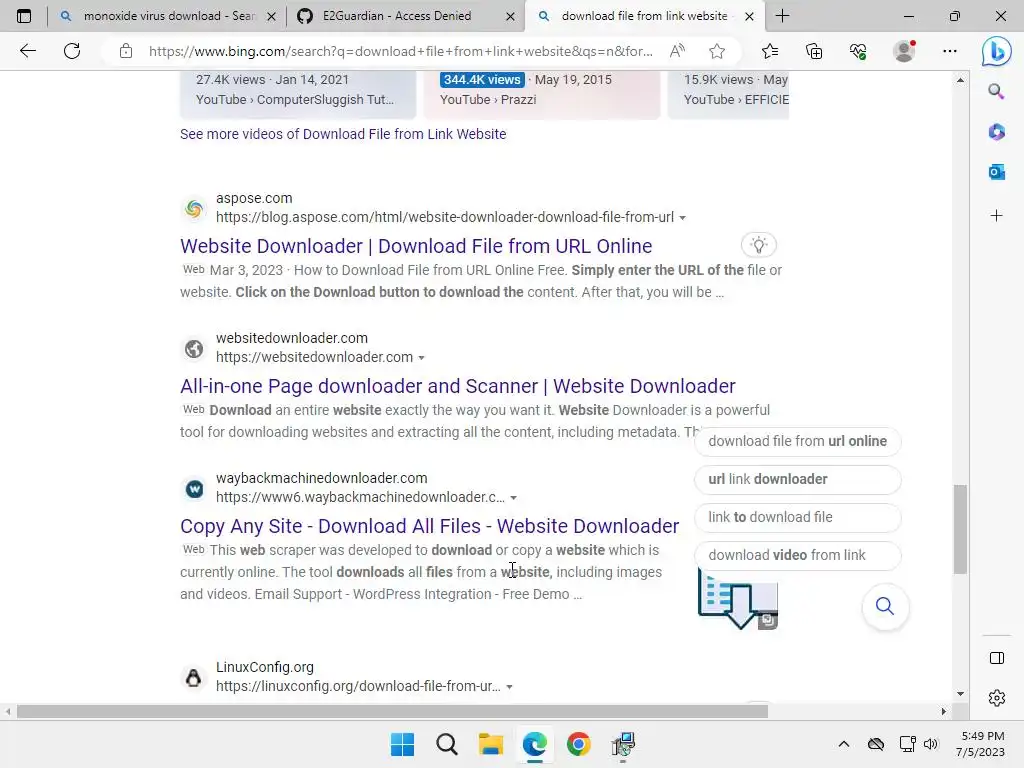
Task: Open Copy Any Site Website Downloader result
Action: click(430, 526)
